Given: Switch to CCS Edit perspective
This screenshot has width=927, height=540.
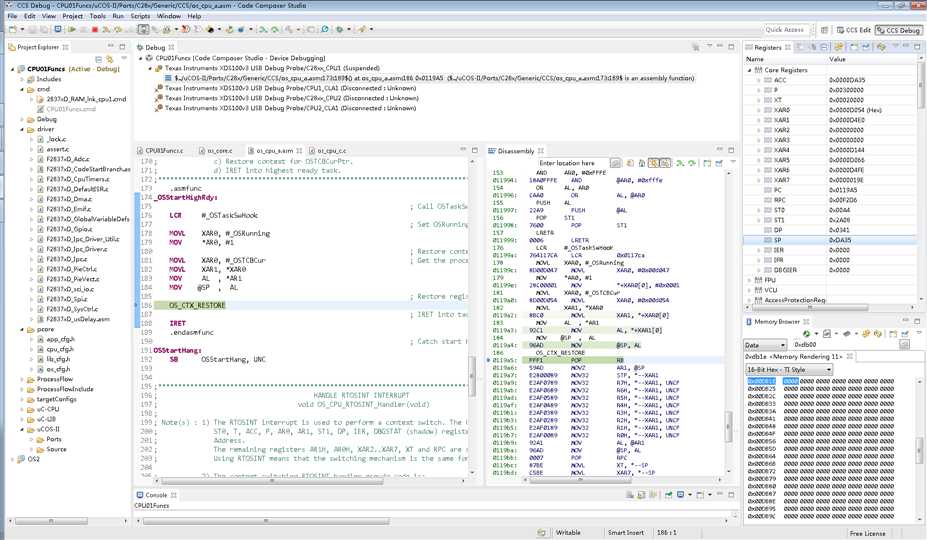Looking at the screenshot, I should click(x=853, y=30).
